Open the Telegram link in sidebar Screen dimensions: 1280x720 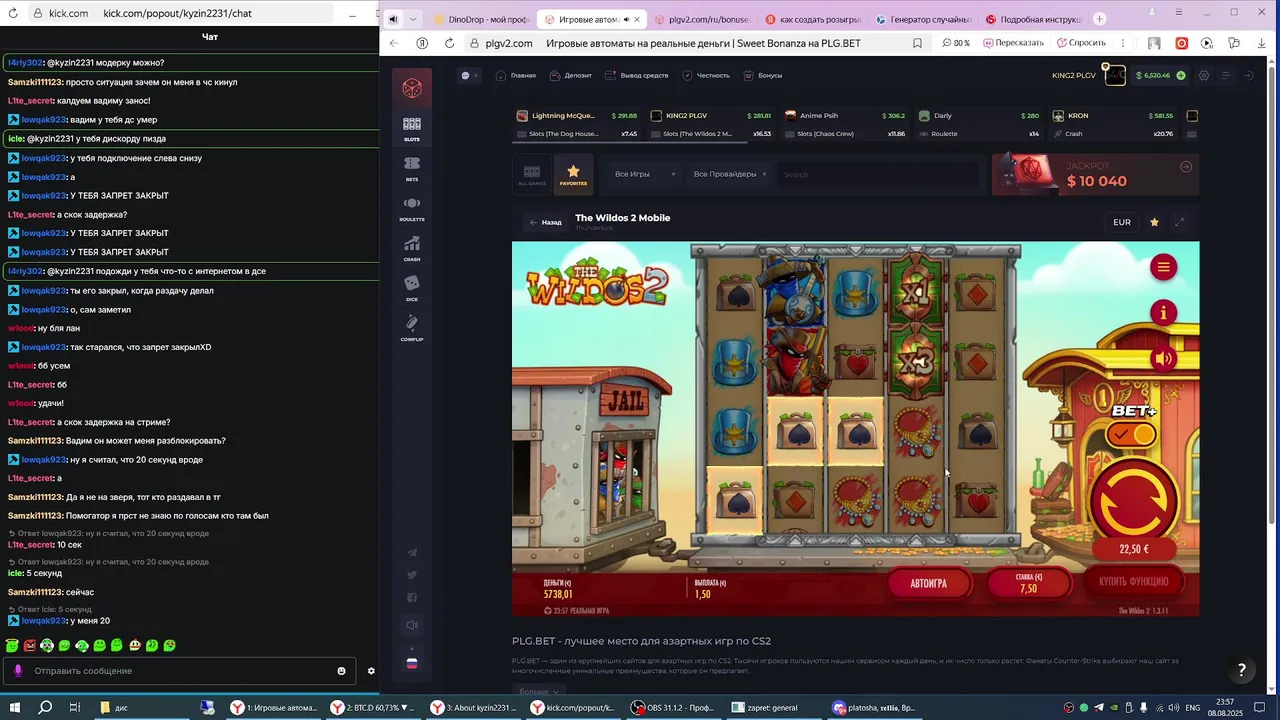coord(412,552)
